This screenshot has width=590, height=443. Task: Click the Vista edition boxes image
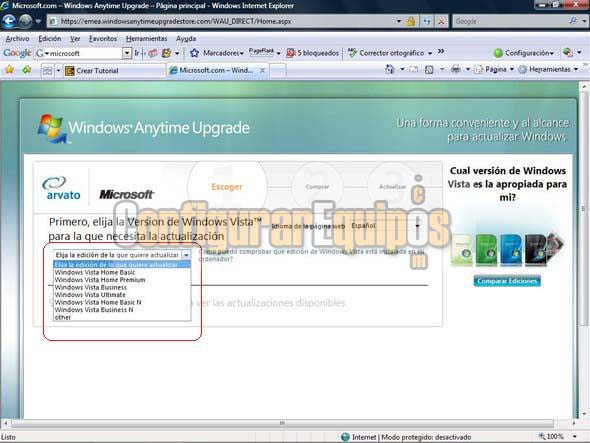pyautogui.click(x=507, y=249)
